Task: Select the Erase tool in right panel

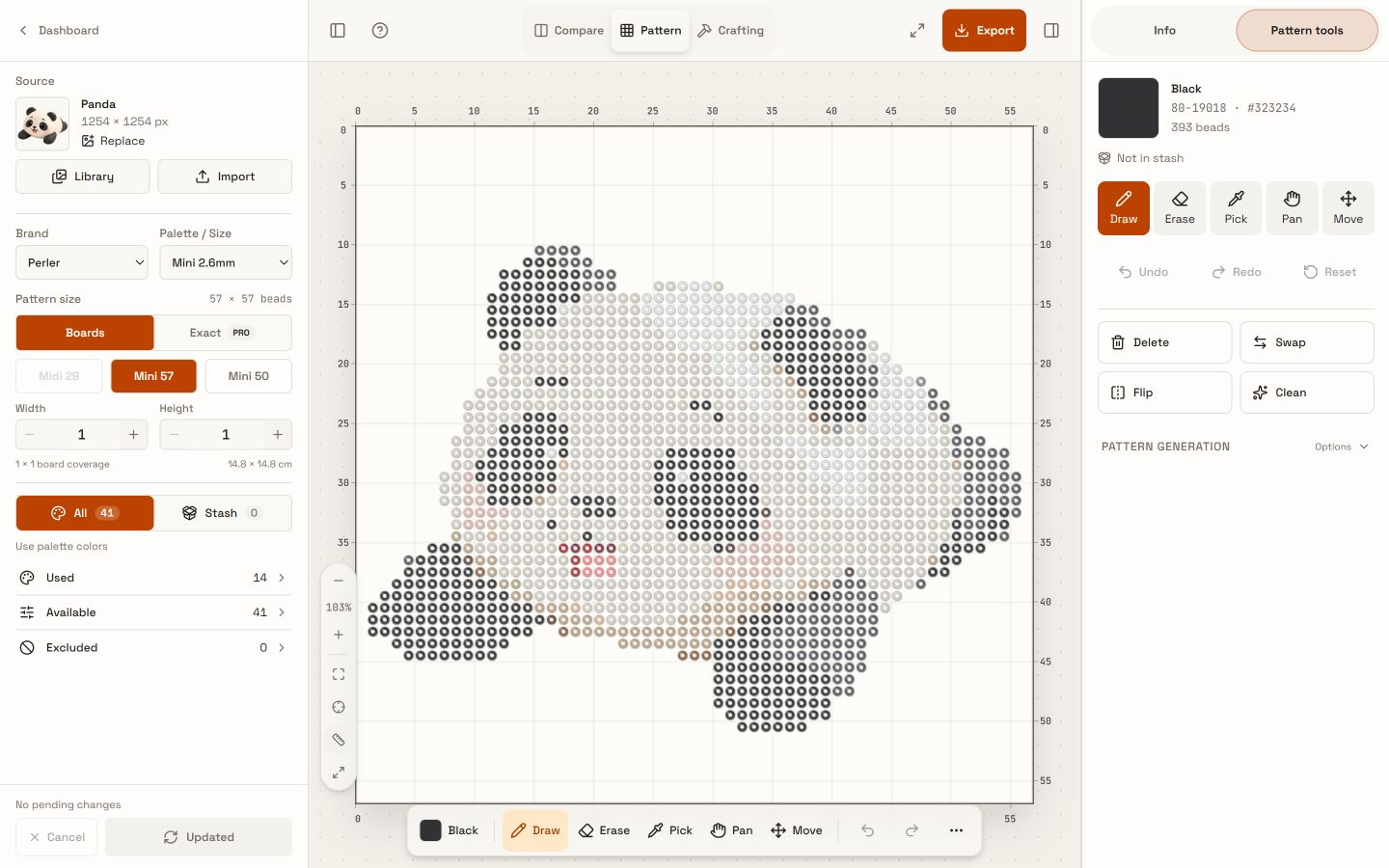Action: pyautogui.click(x=1180, y=208)
